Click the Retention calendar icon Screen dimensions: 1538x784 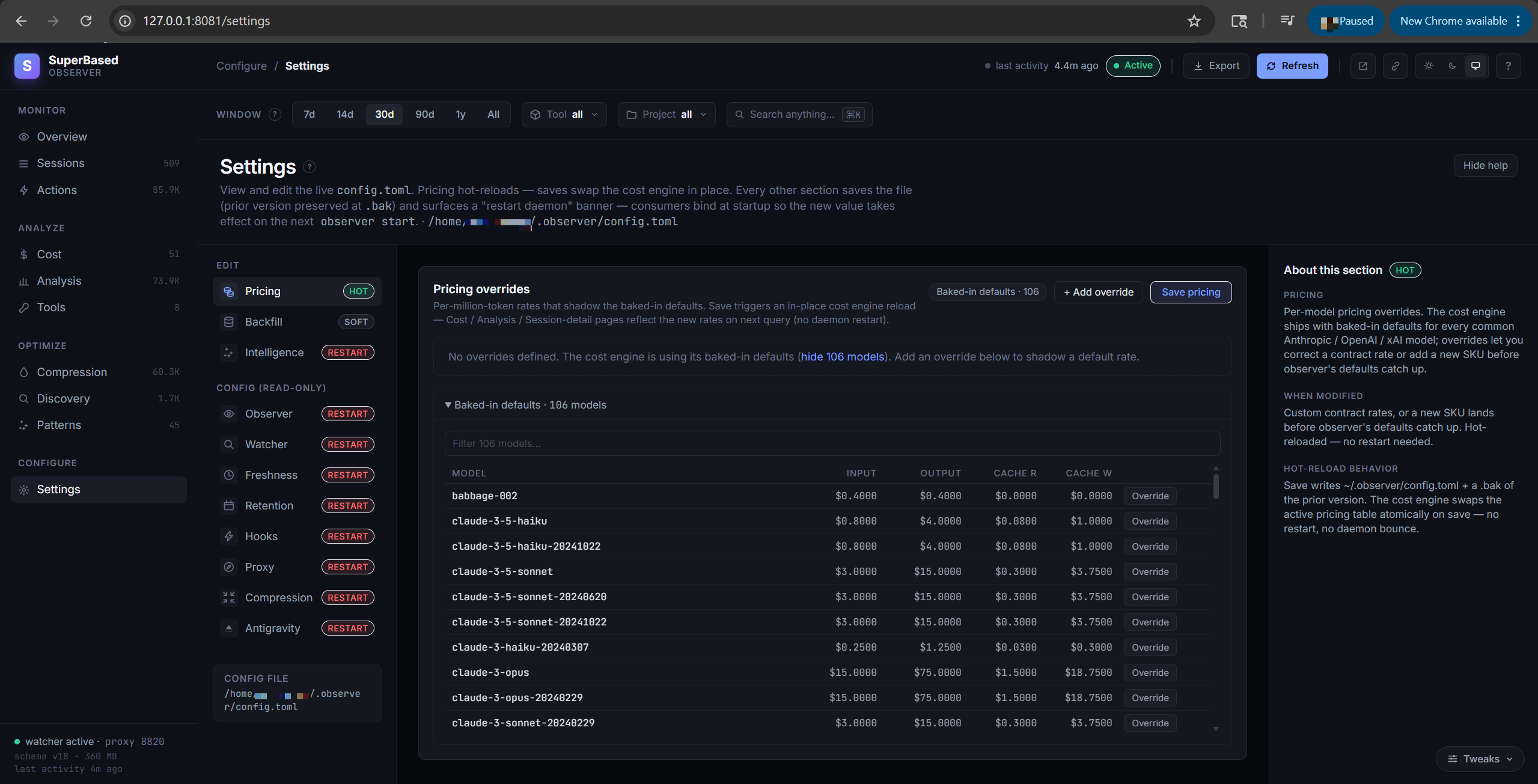pyautogui.click(x=229, y=506)
